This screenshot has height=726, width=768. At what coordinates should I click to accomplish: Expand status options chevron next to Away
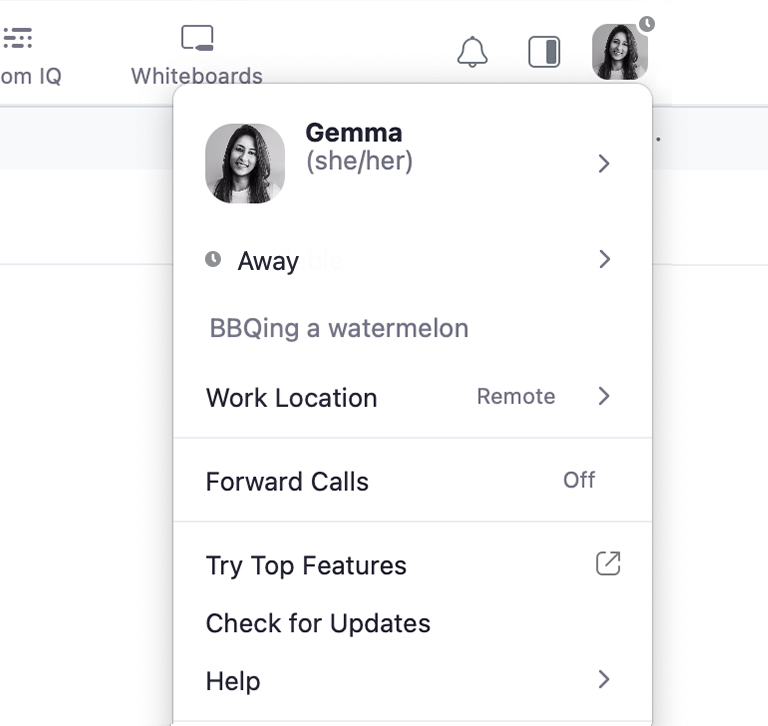pyautogui.click(x=604, y=259)
